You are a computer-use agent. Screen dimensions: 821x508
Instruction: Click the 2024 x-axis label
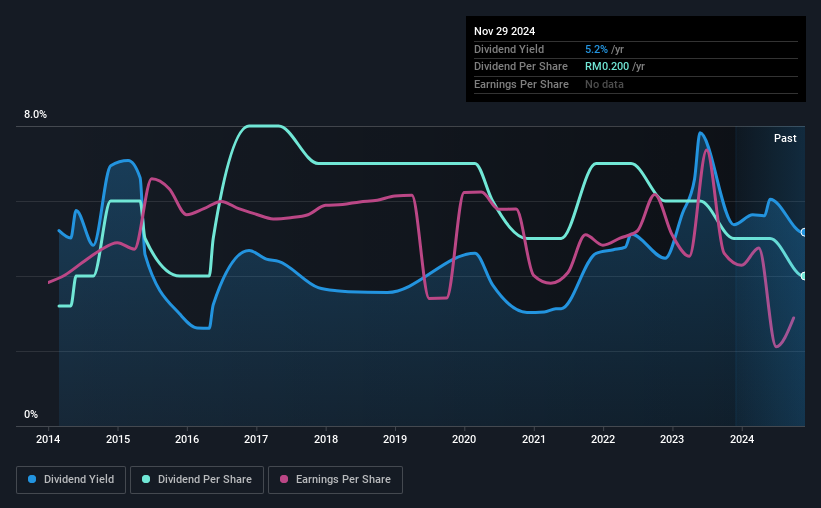pos(742,439)
